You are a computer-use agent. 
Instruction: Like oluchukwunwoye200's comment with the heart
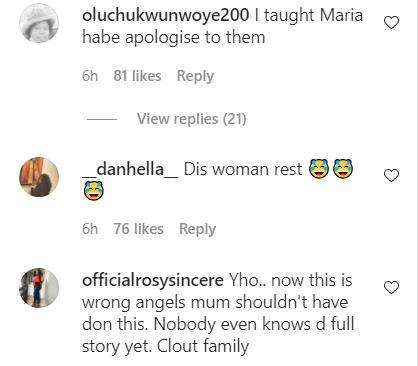coord(391,23)
